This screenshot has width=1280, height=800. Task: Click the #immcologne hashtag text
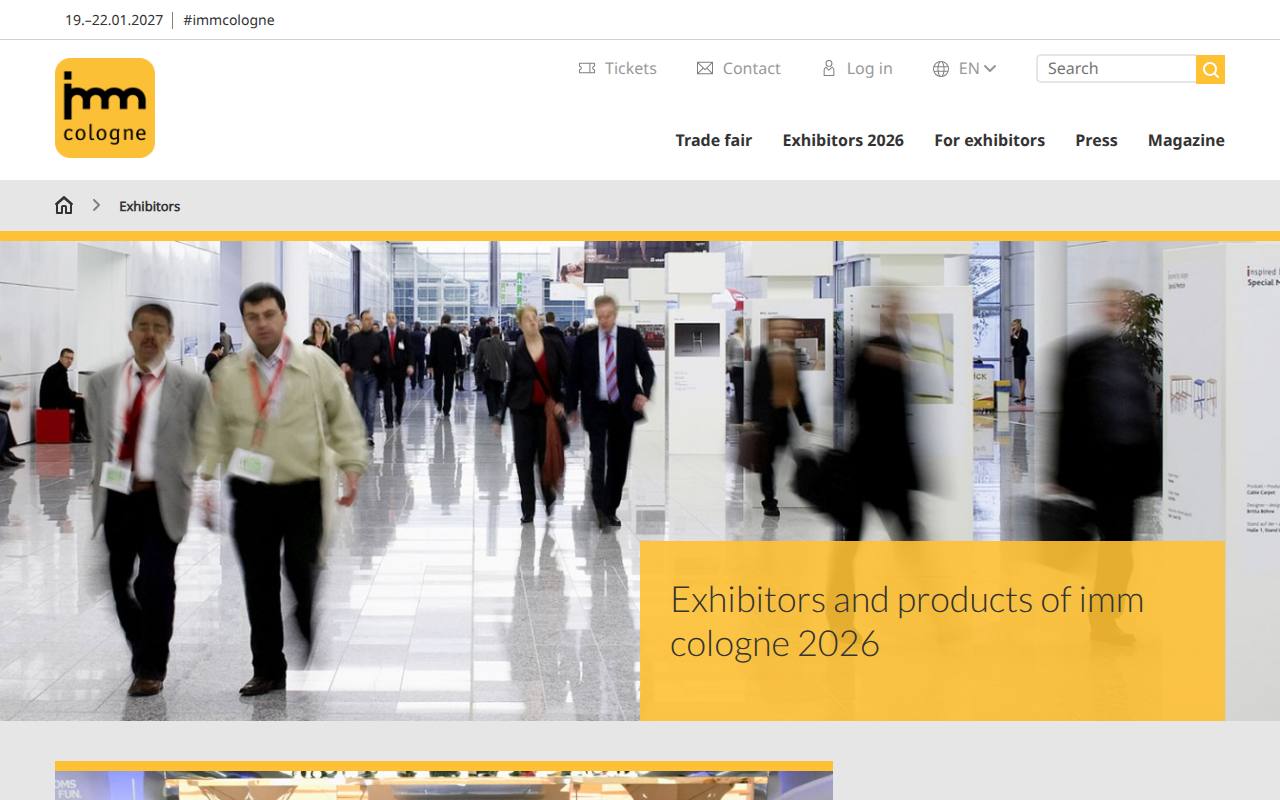[229, 20]
